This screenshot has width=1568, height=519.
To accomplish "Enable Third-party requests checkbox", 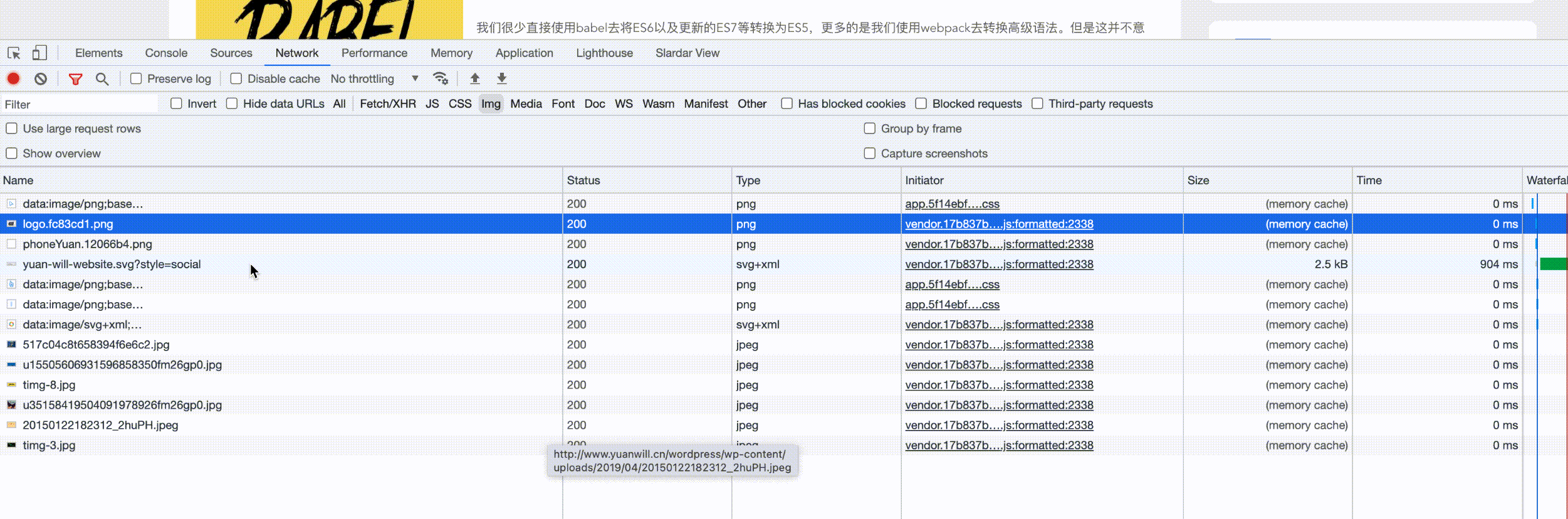I will (1038, 103).
